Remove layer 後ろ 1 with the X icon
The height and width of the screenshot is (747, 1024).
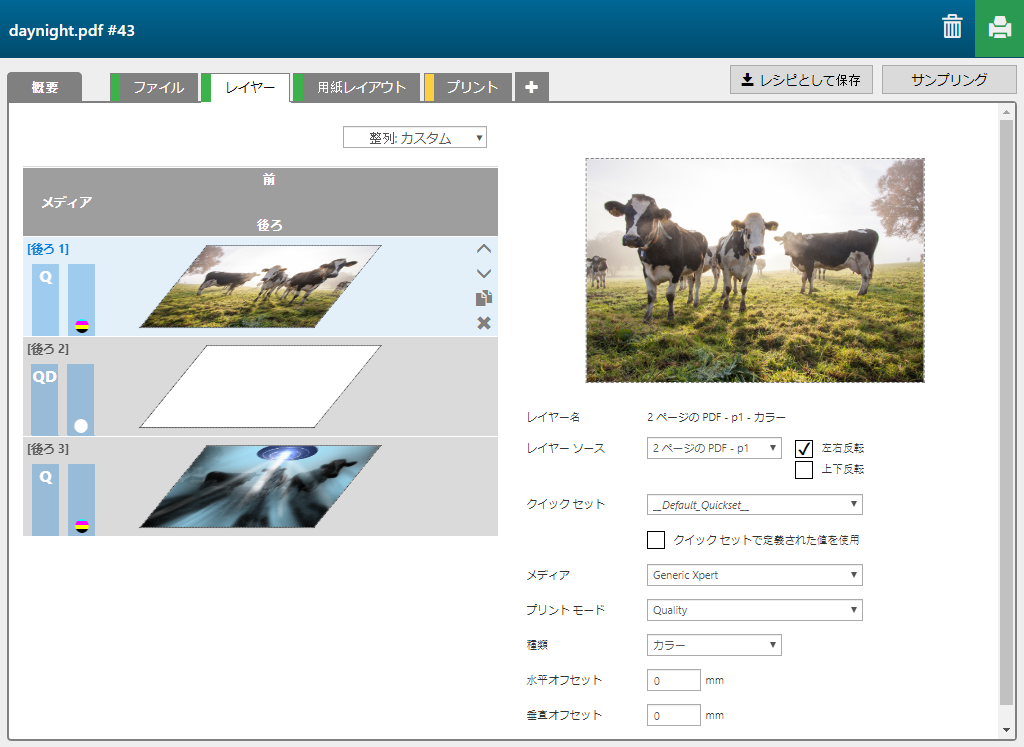[483, 323]
